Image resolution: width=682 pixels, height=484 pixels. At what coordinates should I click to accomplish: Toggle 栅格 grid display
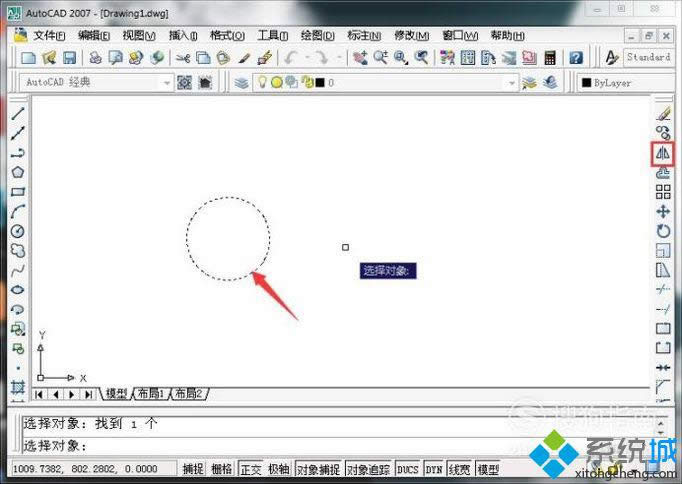[x=222, y=469]
